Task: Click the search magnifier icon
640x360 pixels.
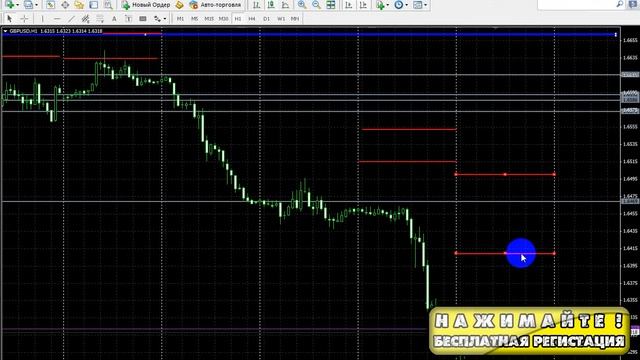Action: 620,4
